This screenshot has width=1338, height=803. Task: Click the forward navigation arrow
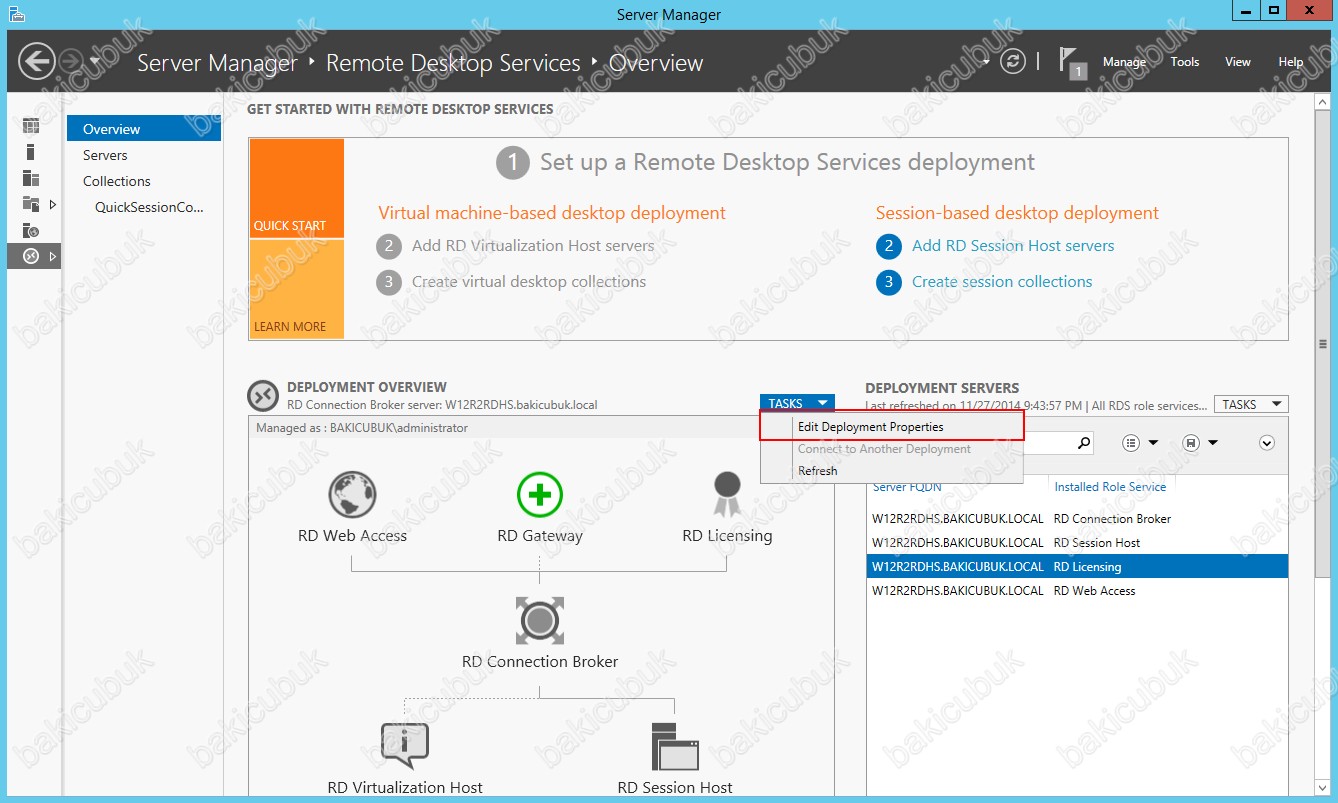pyautogui.click(x=72, y=62)
